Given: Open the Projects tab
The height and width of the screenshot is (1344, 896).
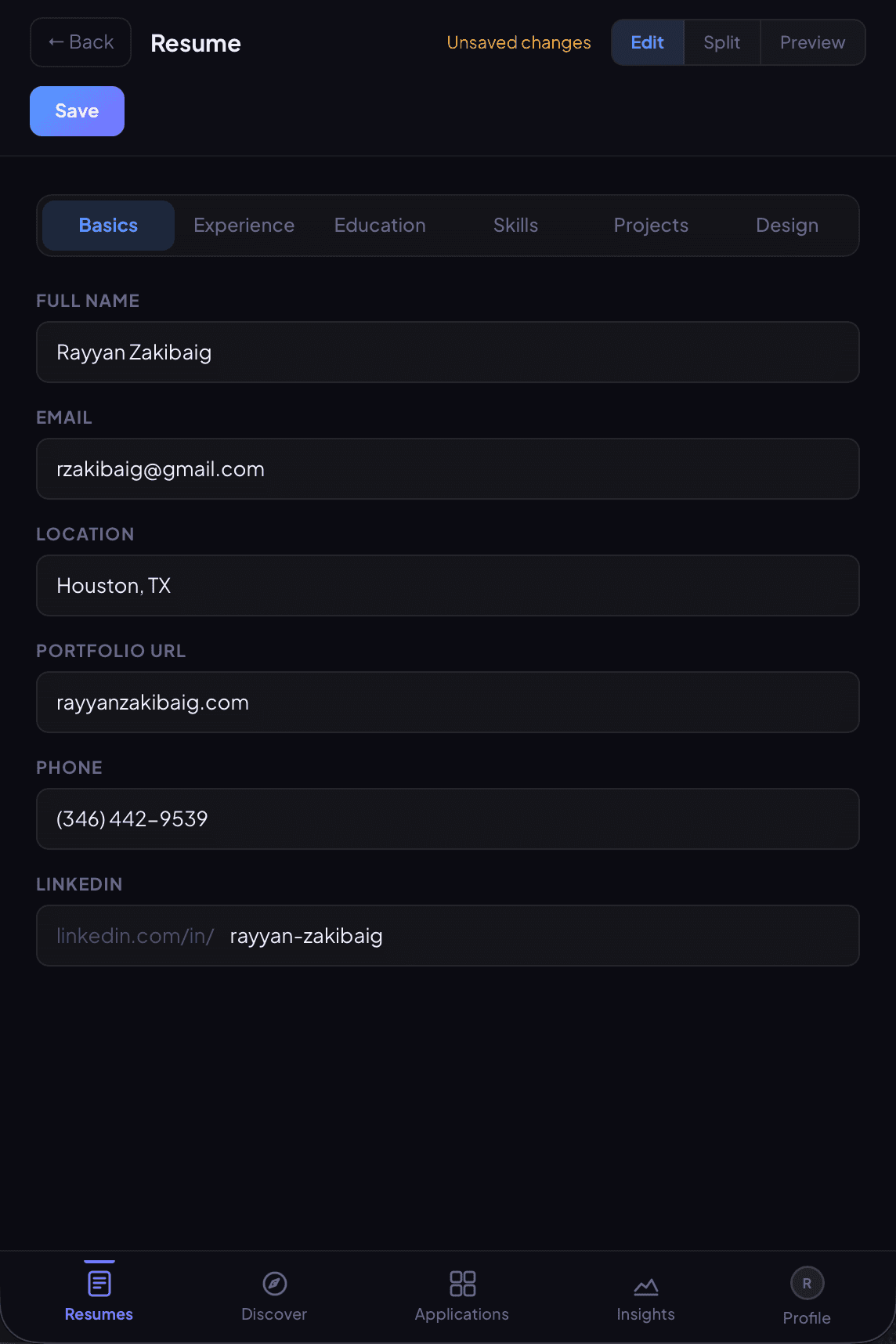Looking at the screenshot, I should pos(651,226).
